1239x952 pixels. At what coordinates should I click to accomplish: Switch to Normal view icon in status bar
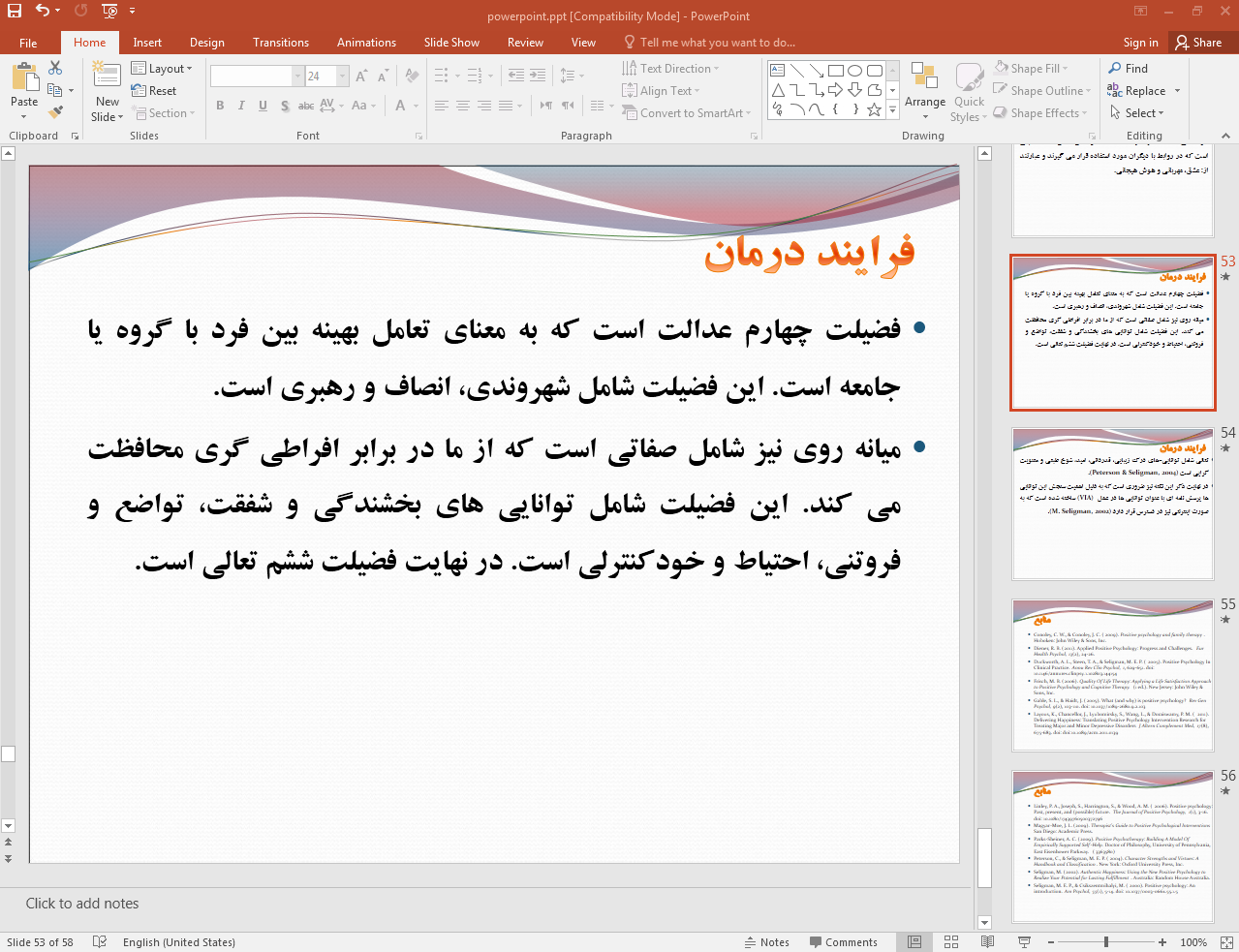914,941
